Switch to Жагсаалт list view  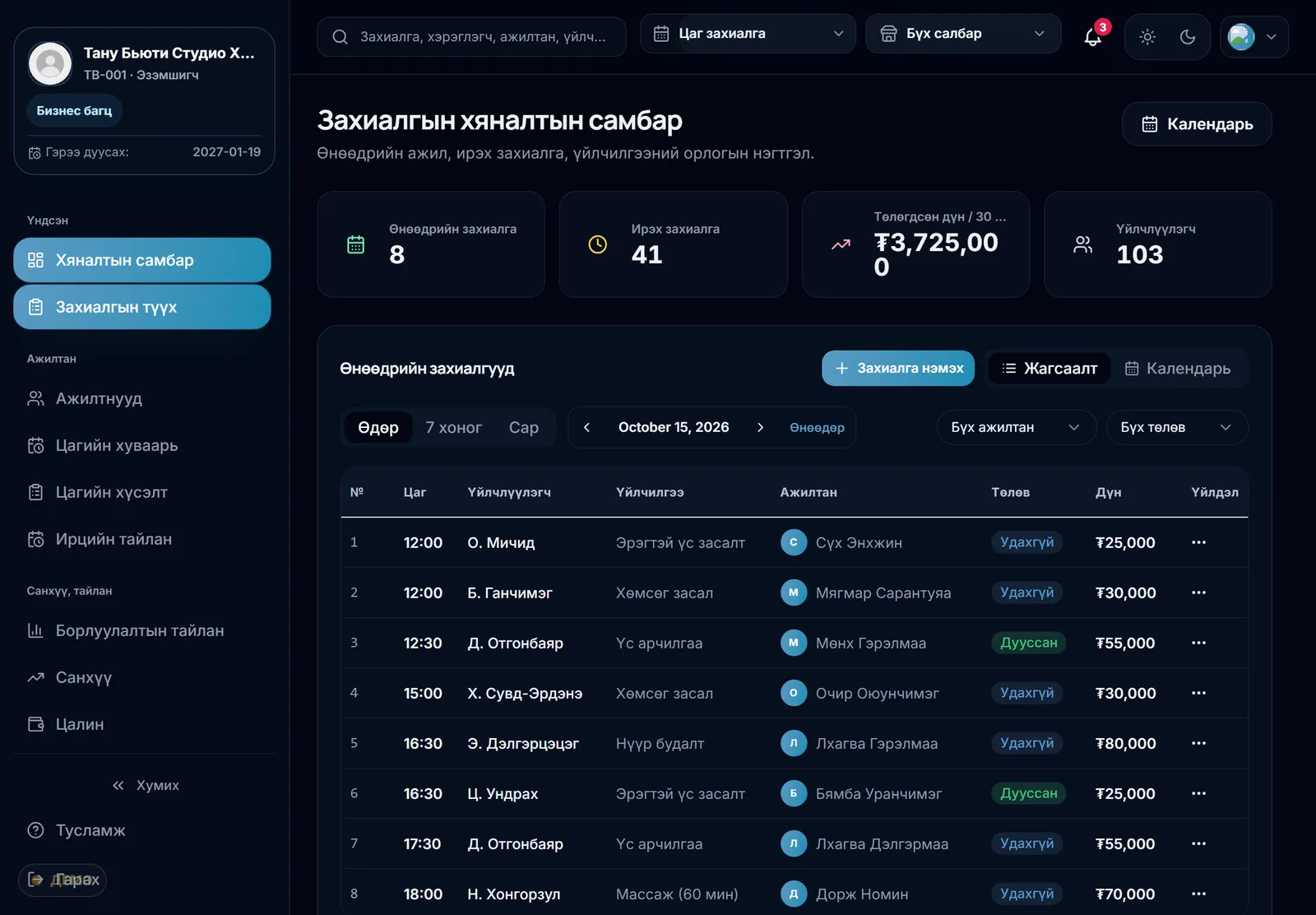point(1050,369)
